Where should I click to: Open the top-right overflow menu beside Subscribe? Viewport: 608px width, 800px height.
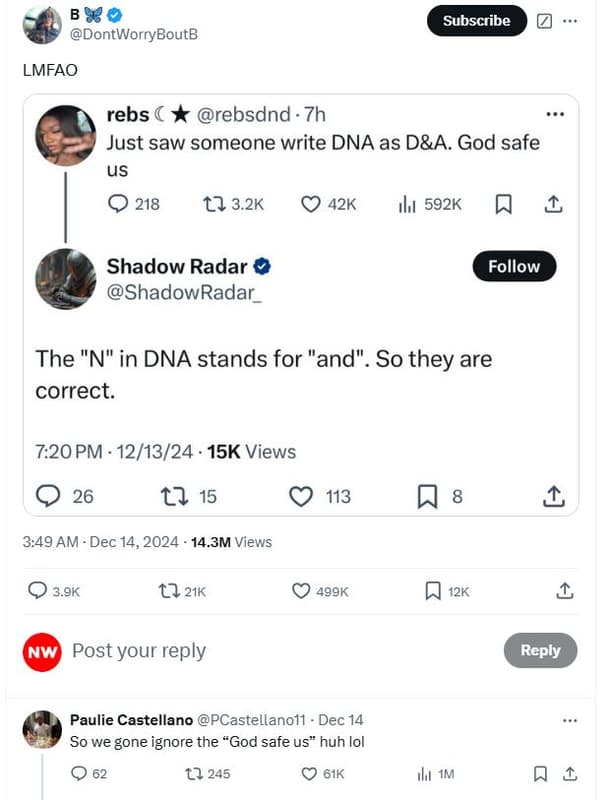point(570,20)
